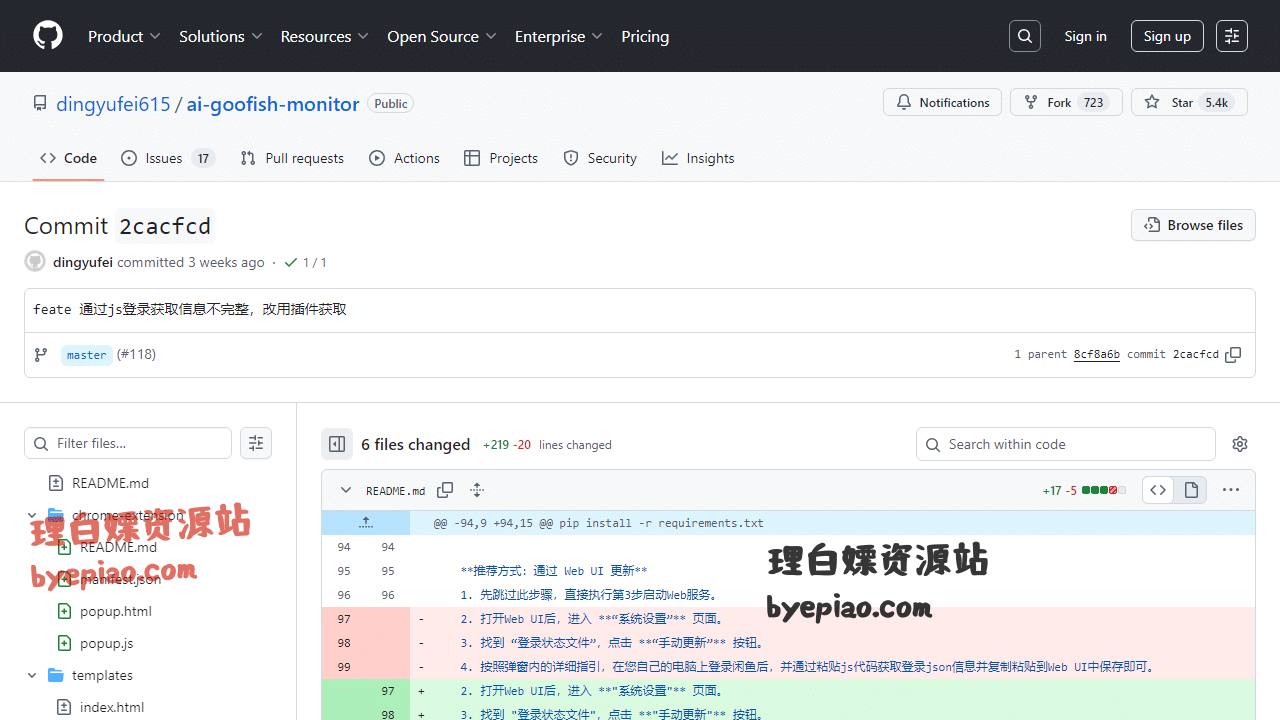Collapse README.md diff chevron
1280x720 pixels.
346,490
